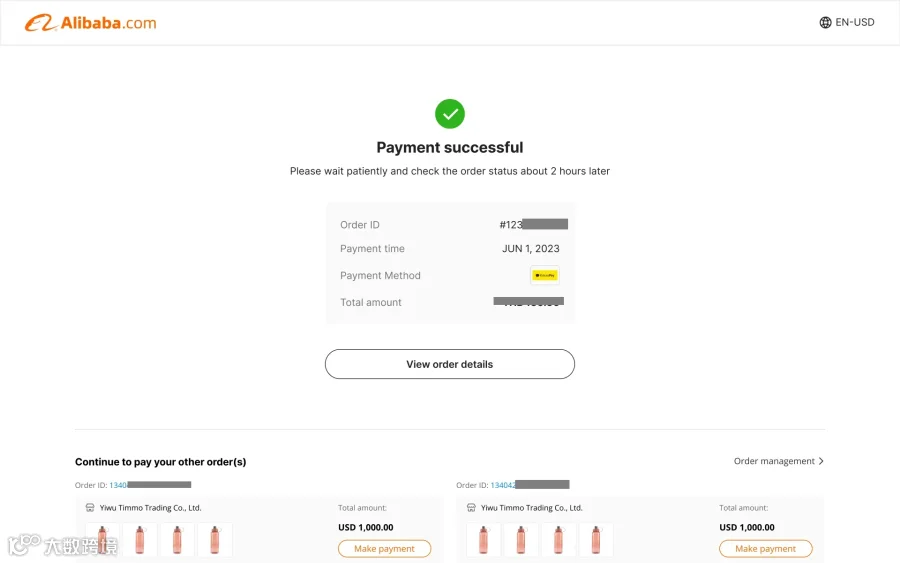Click the green payment success checkmark
Screen dimensions: 900x563
(450, 114)
